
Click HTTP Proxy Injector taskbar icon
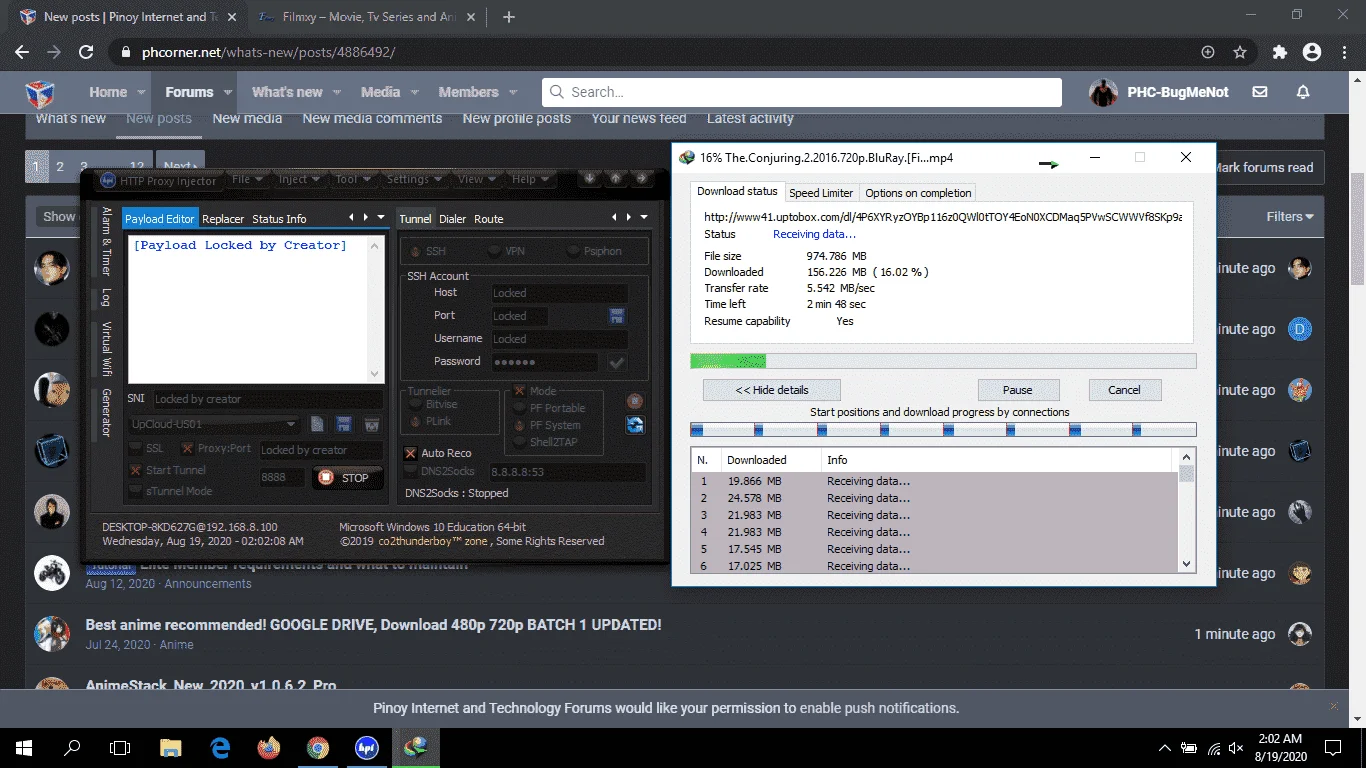pyautogui.click(x=366, y=747)
